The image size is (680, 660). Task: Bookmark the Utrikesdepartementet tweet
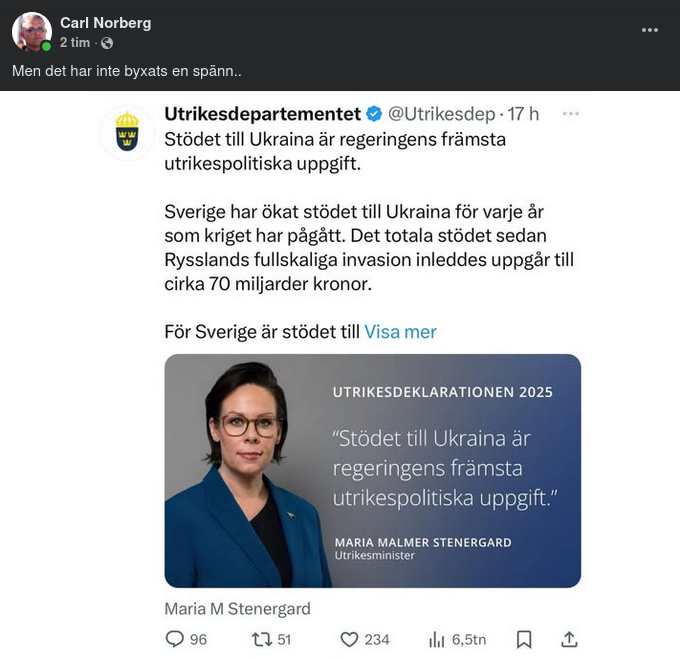(x=523, y=639)
